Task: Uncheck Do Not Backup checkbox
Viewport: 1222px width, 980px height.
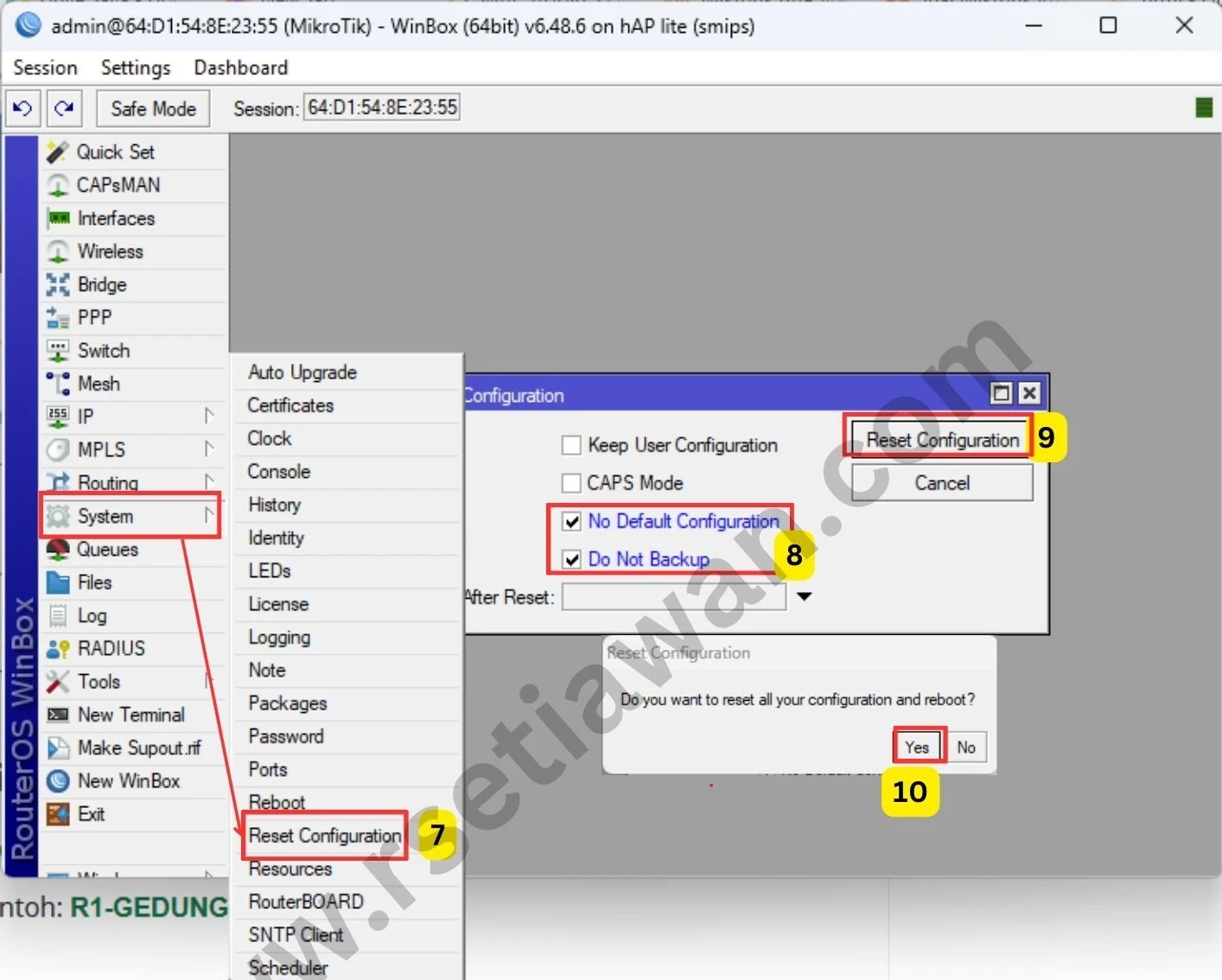Action: tap(571, 559)
